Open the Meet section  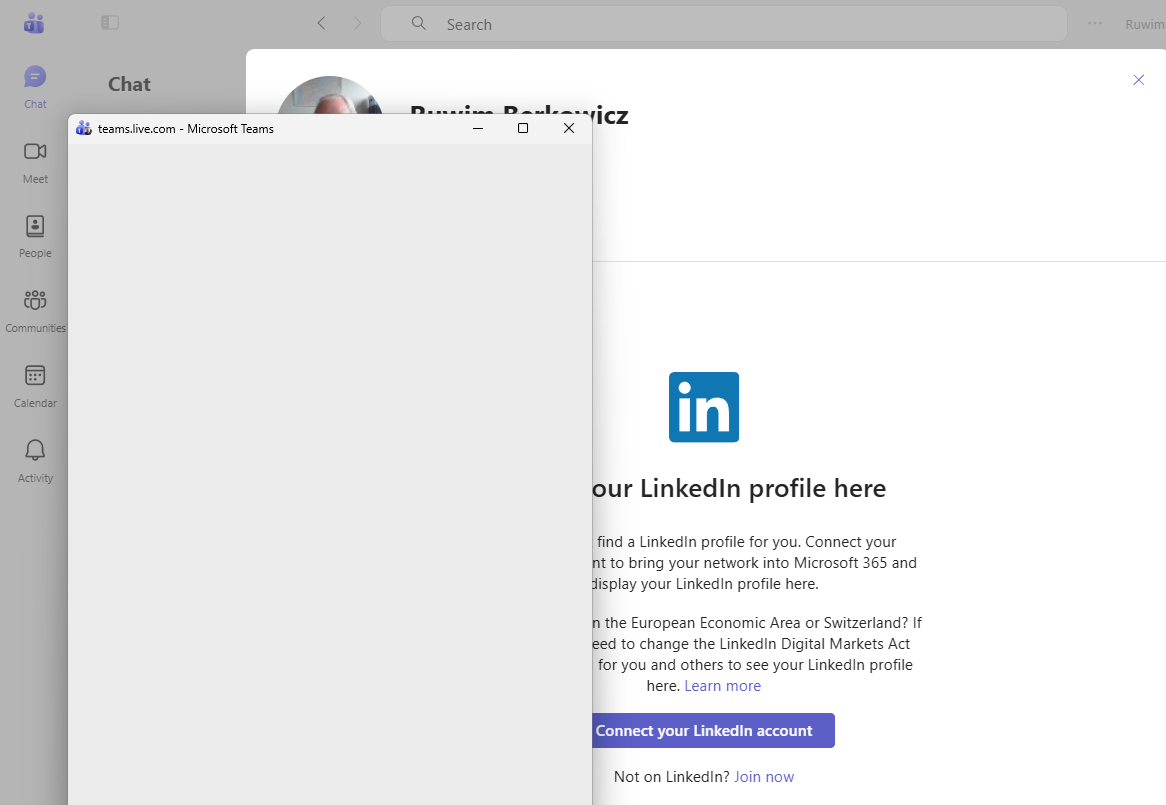click(35, 163)
